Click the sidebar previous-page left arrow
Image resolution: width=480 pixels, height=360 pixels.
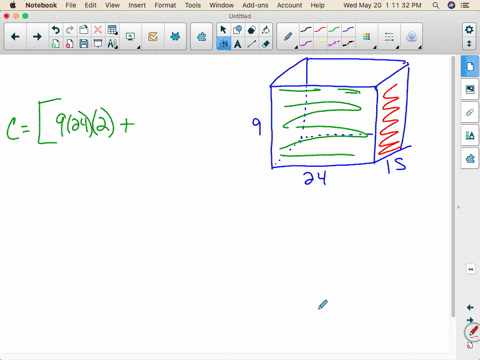coord(470,307)
